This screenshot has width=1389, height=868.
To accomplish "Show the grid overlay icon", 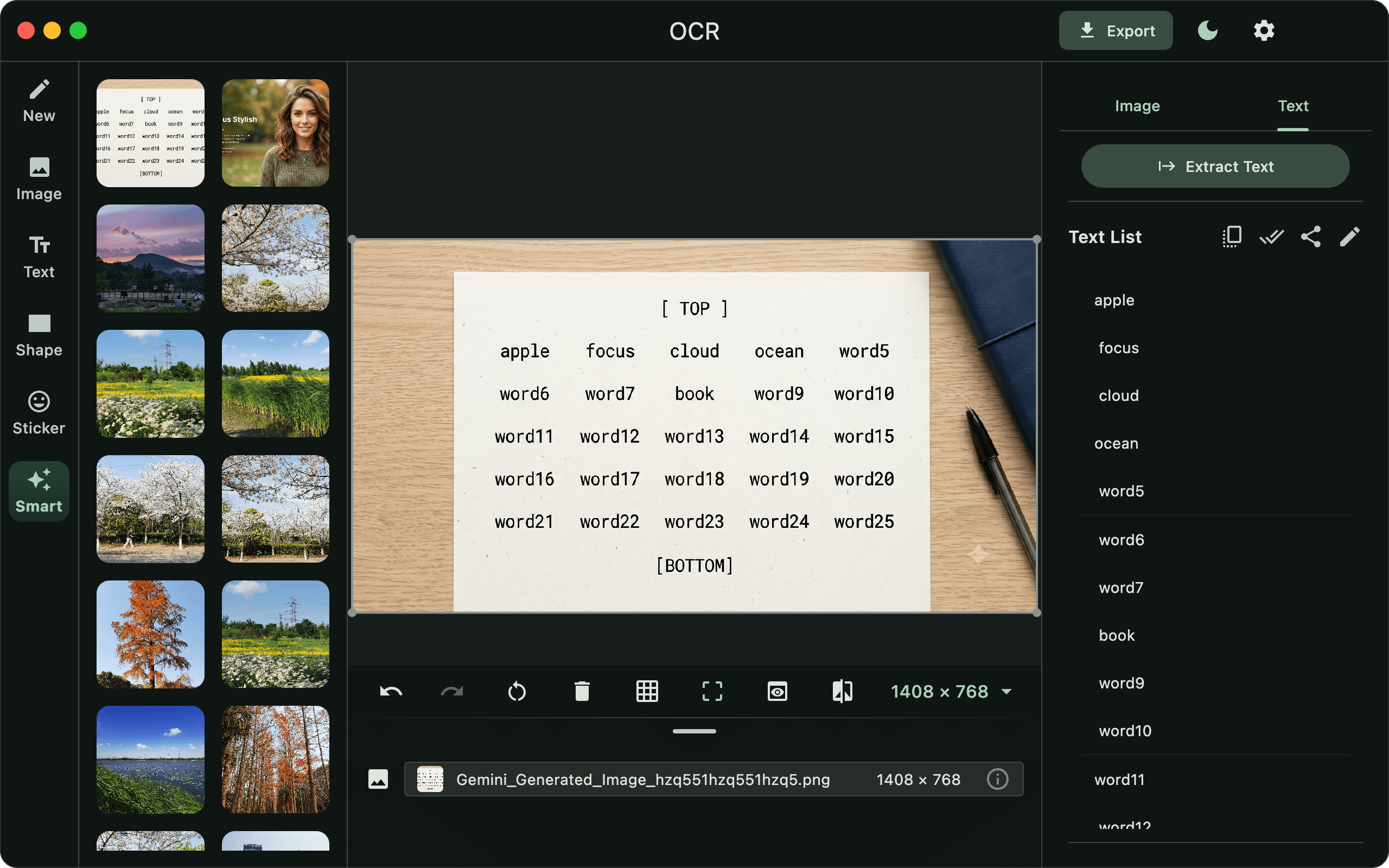I will tap(647, 691).
